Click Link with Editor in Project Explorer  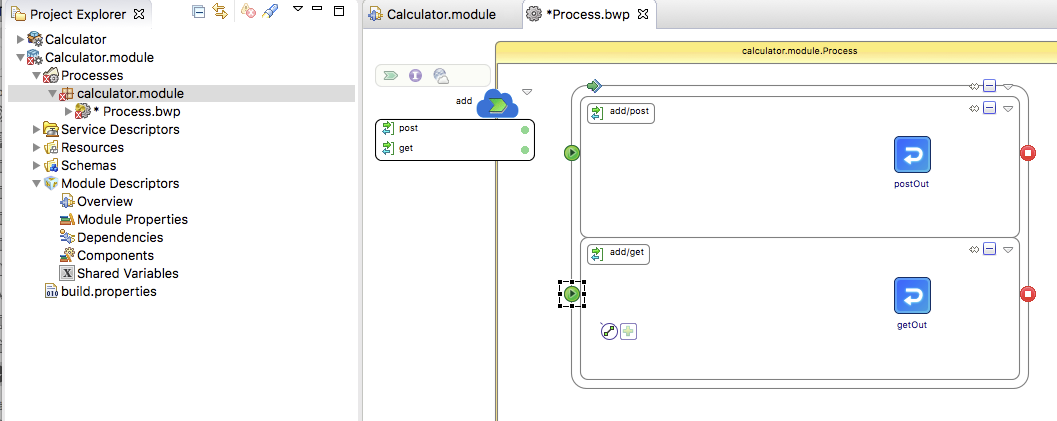[221, 14]
